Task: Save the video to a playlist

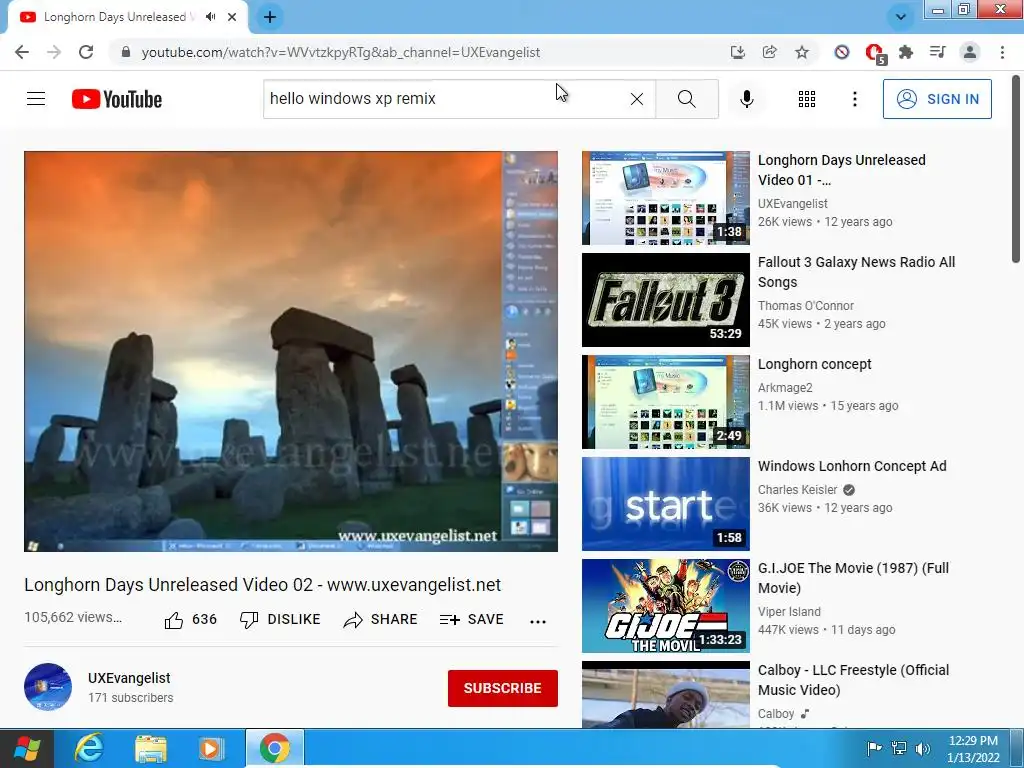Action: (472, 620)
